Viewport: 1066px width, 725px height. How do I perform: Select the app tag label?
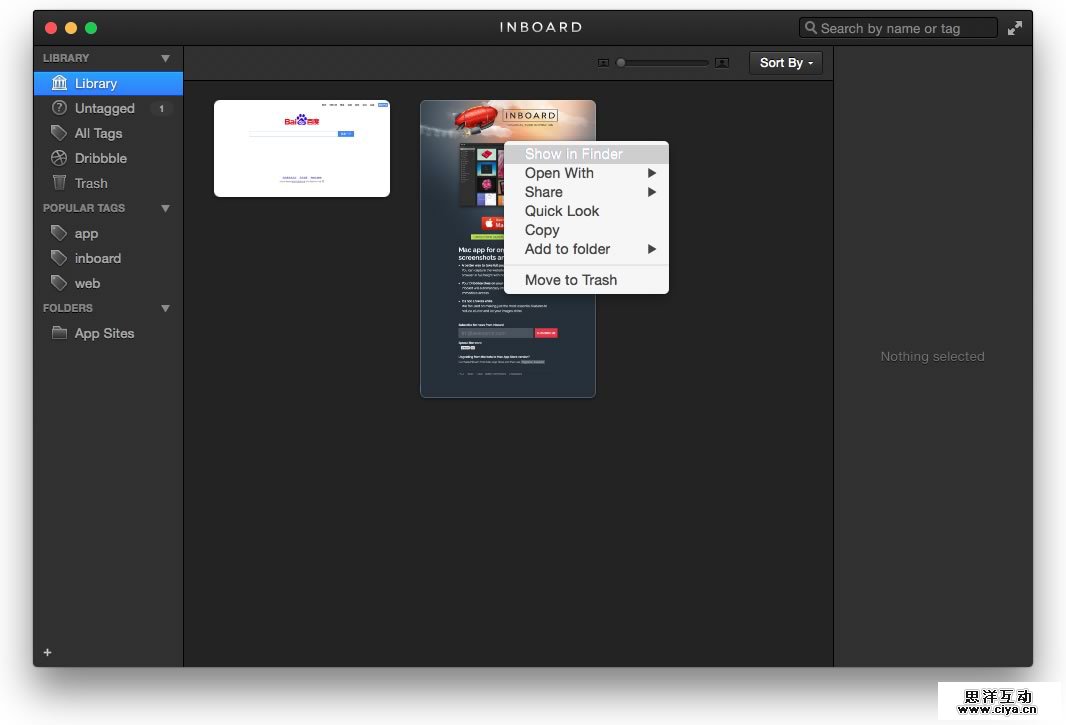86,234
